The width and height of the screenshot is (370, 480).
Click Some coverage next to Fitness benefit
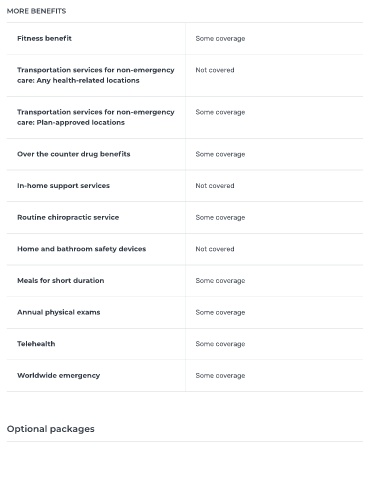coord(220,39)
